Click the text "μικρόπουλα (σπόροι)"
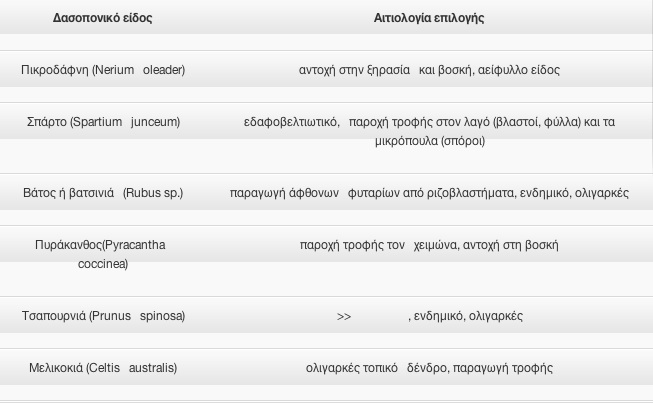 point(429,141)
